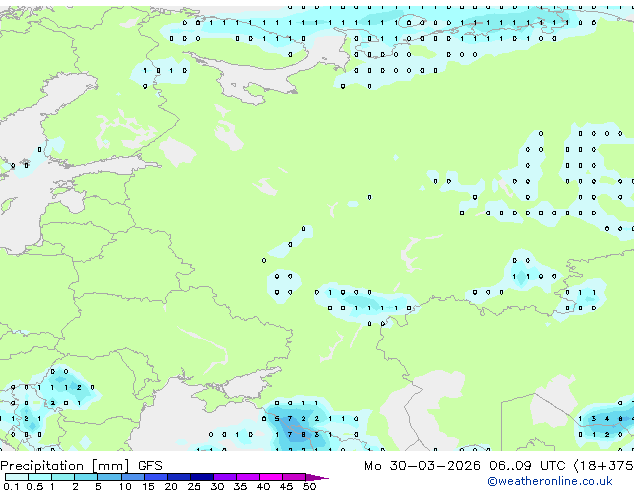This screenshot has width=634, height=490.
Task: Click the 'Precipitation [mm] GFS' title text
Action: point(81,466)
